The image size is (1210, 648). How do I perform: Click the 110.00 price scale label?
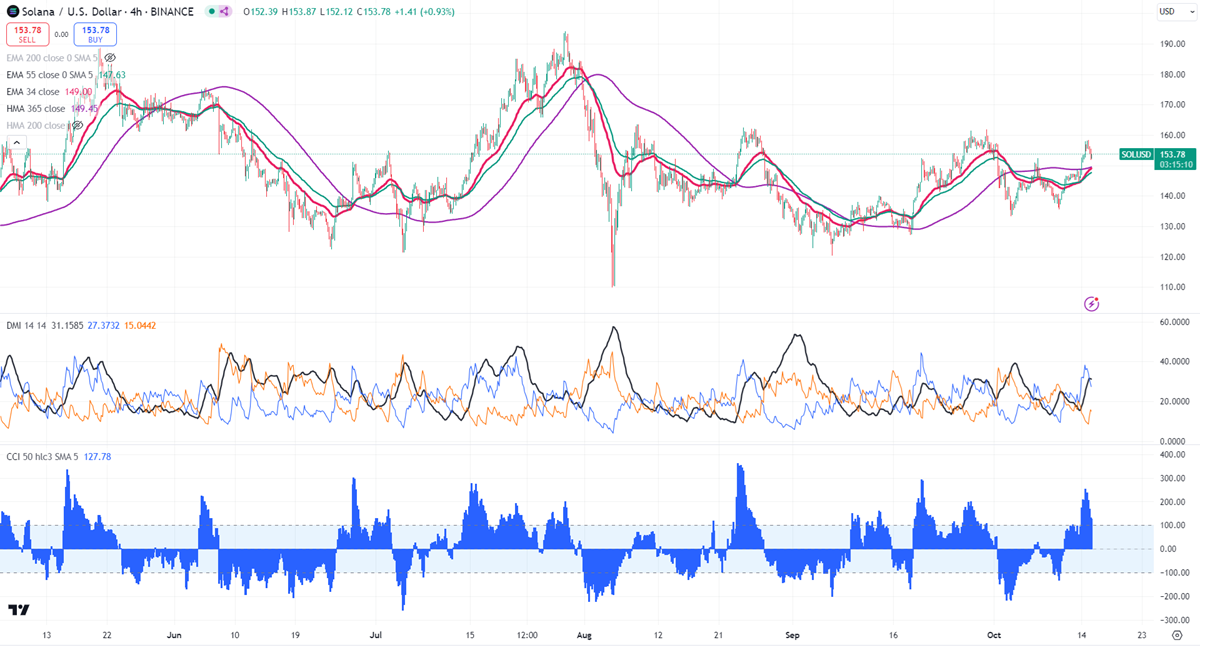point(1172,287)
